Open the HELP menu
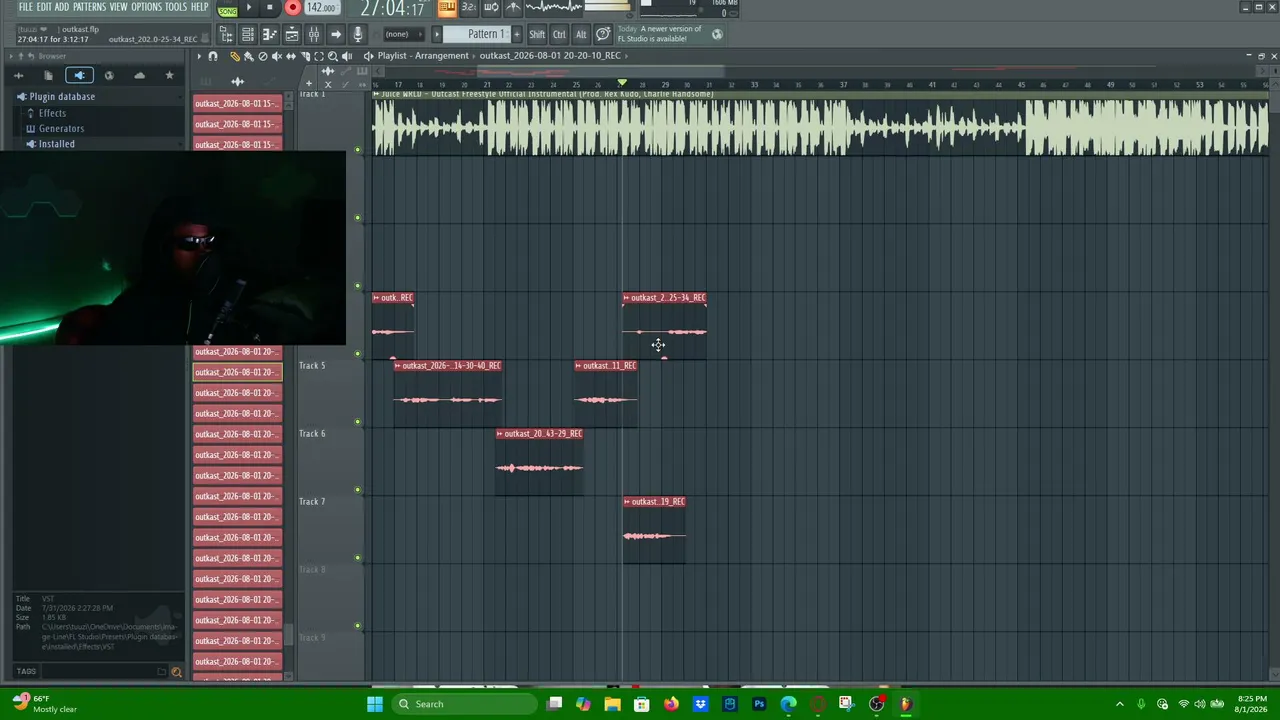The width and height of the screenshot is (1280, 720). [x=200, y=7]
